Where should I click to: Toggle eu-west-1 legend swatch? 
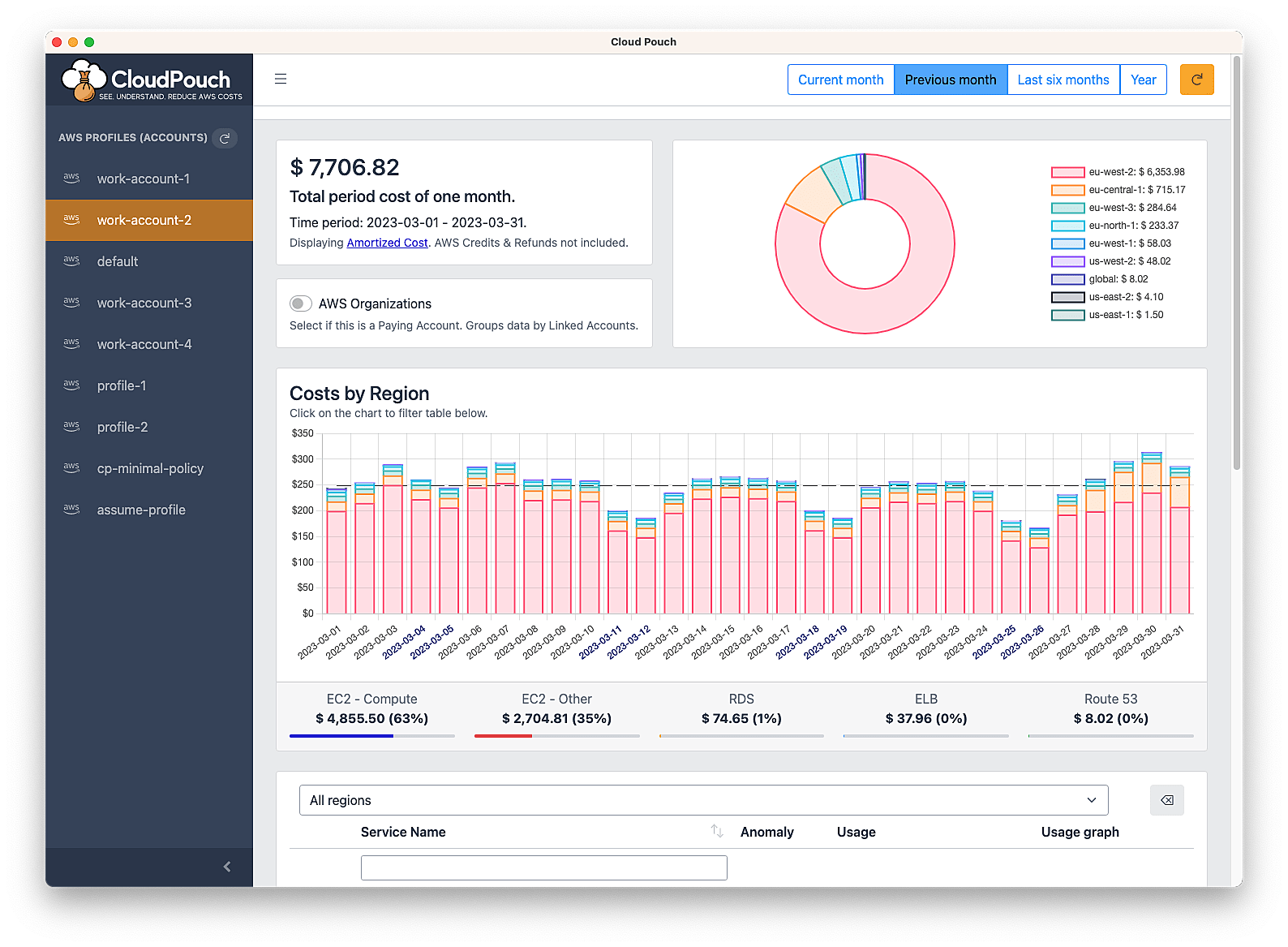pos(1067,243)
